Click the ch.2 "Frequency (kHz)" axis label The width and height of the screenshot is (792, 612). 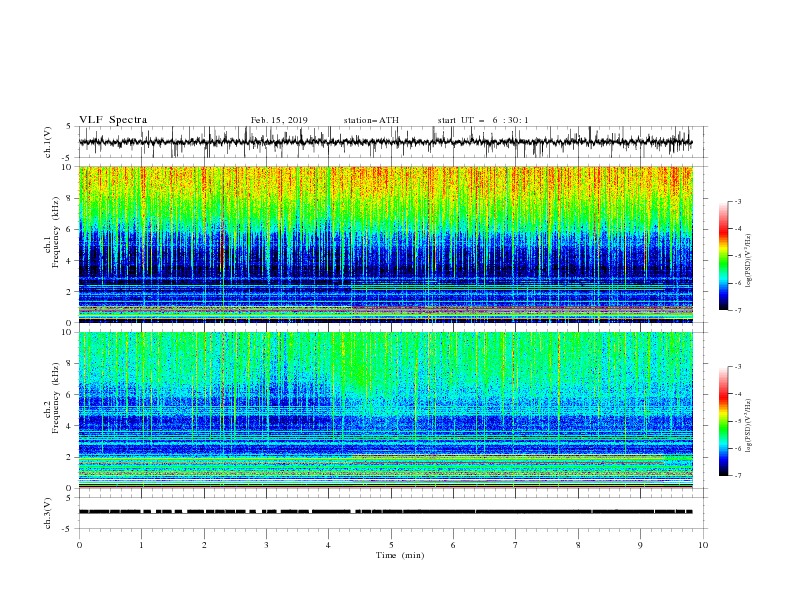point(56,398)
